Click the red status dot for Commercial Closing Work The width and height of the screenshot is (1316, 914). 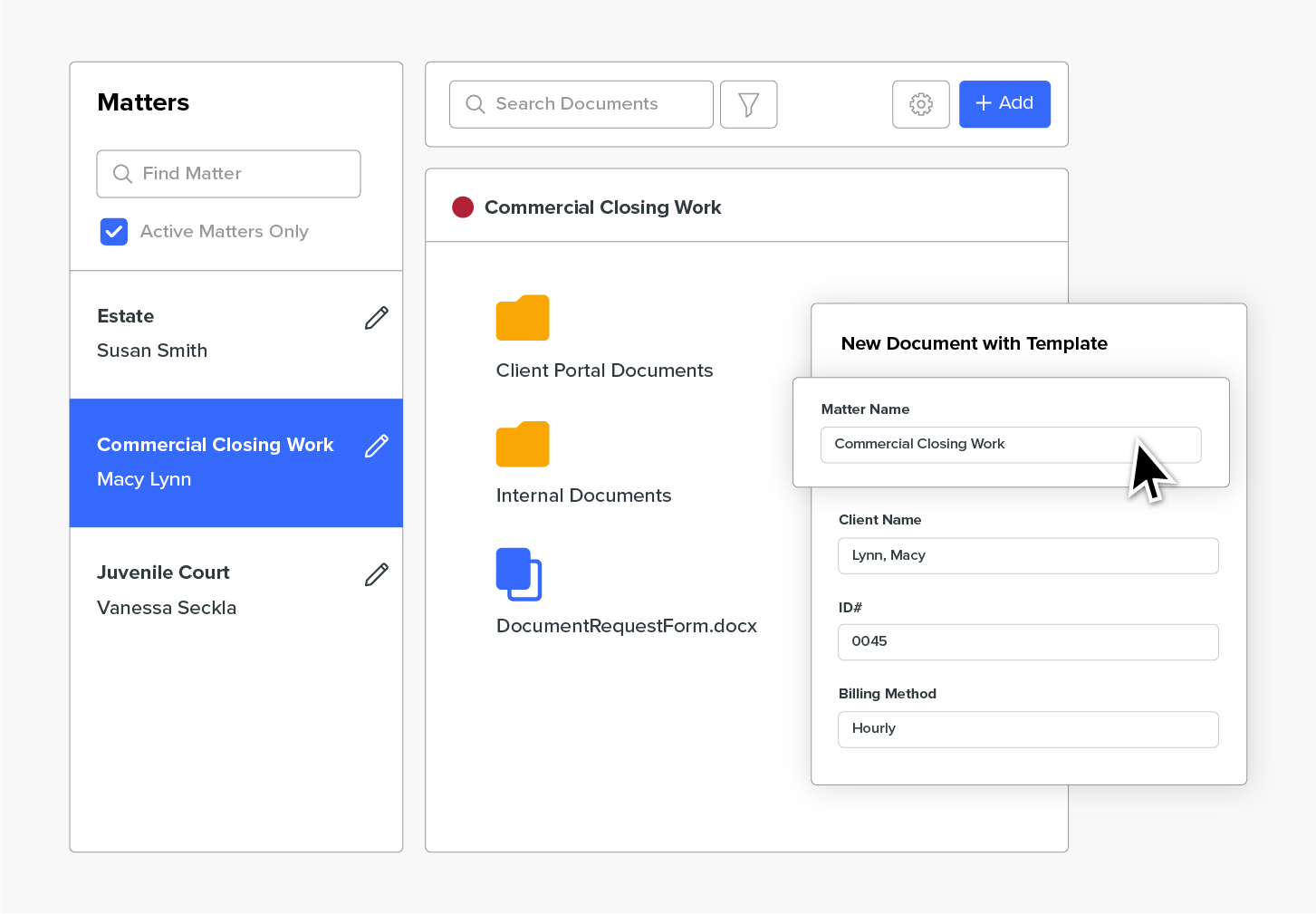[x=463, y=207]
